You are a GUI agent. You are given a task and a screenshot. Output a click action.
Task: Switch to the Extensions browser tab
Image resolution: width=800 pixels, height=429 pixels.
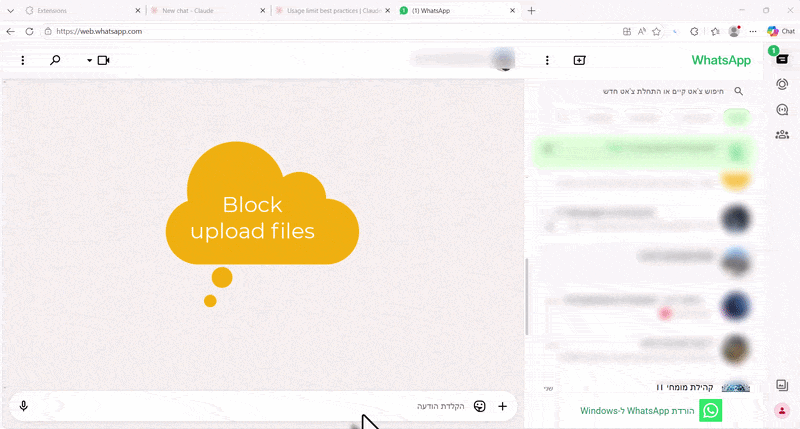pos(82,11)
